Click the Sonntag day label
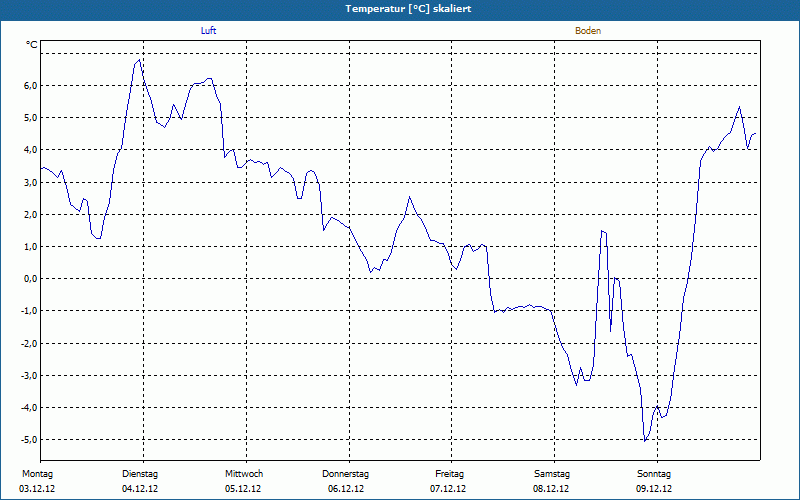Viewport: 800px width, 500px height. (x=654, y=474)
